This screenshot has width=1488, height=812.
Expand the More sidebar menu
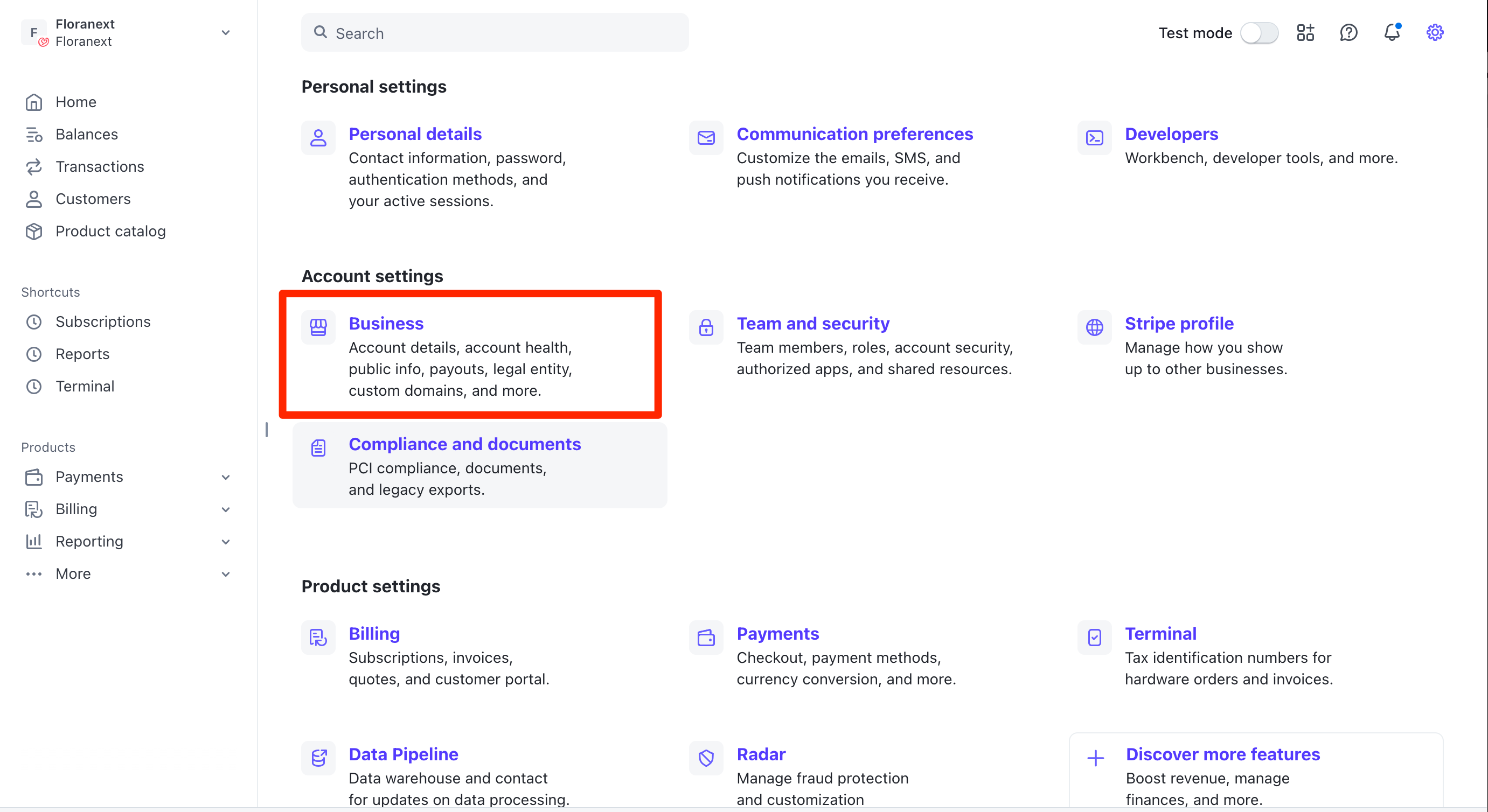(226, 574)
